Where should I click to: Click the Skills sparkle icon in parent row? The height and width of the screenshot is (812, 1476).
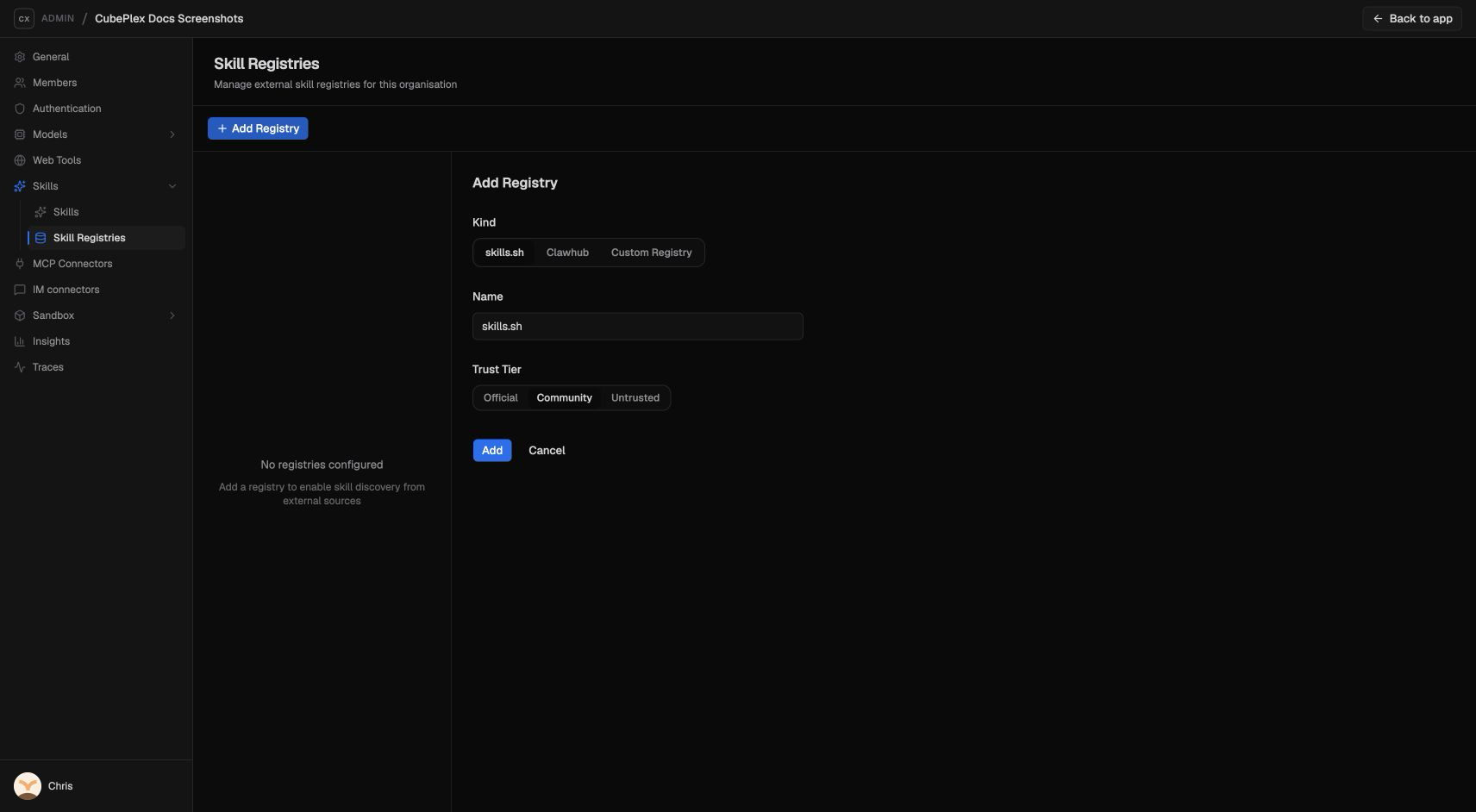click(x=20, y=186)
